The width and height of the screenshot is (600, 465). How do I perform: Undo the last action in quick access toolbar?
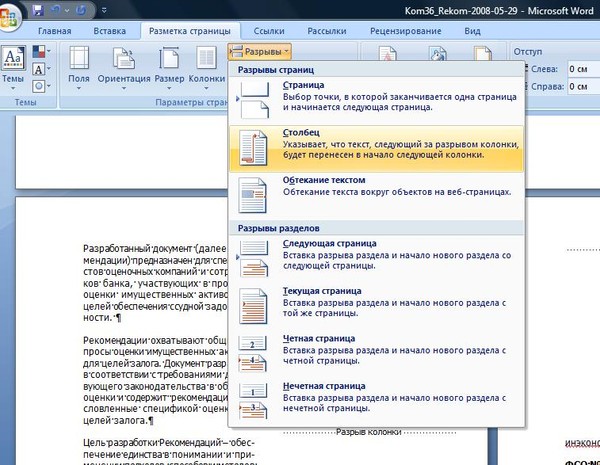click(x=55, y=10)
